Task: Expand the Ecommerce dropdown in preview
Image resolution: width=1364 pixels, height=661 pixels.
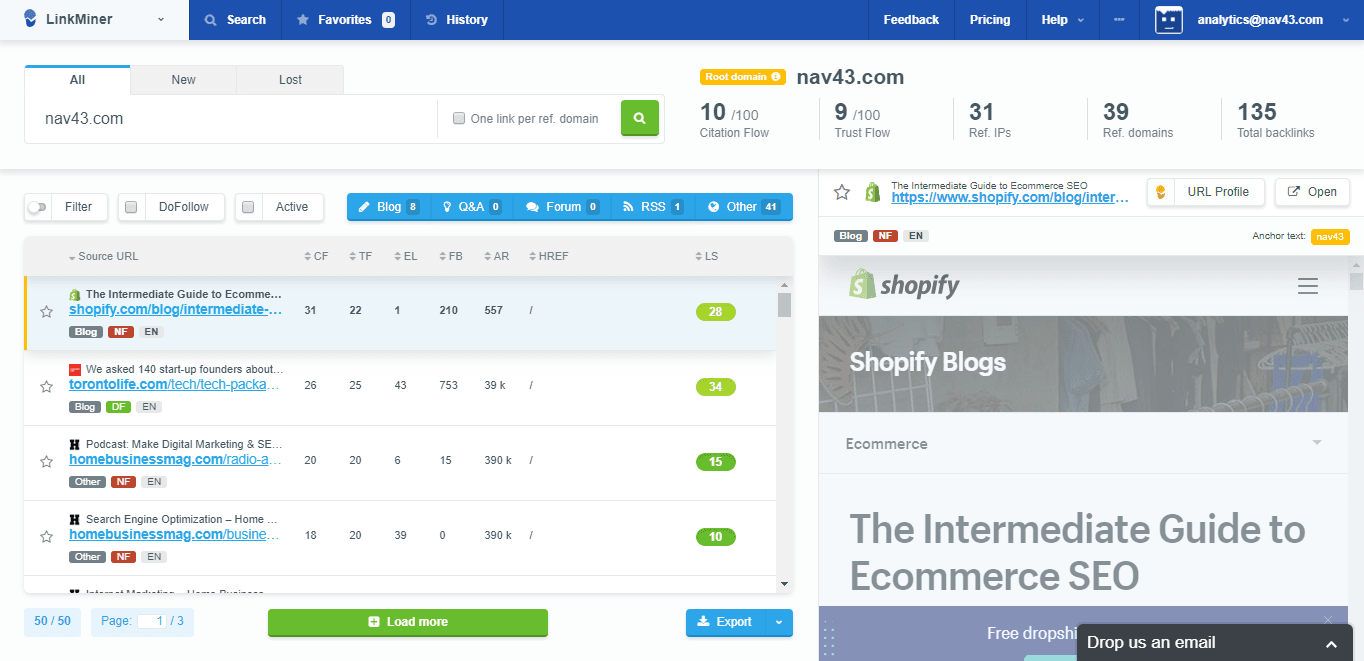Action: click(x=1317, y=443)
